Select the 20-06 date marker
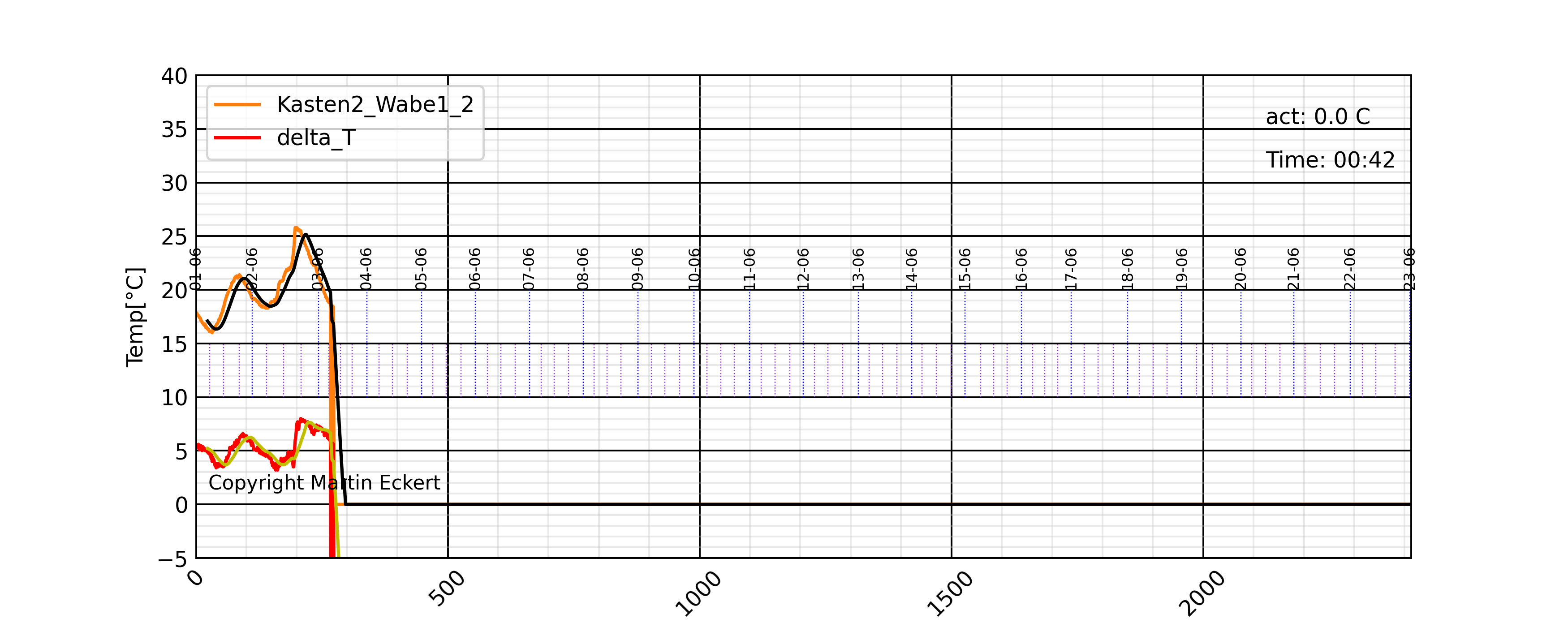 1240,268
